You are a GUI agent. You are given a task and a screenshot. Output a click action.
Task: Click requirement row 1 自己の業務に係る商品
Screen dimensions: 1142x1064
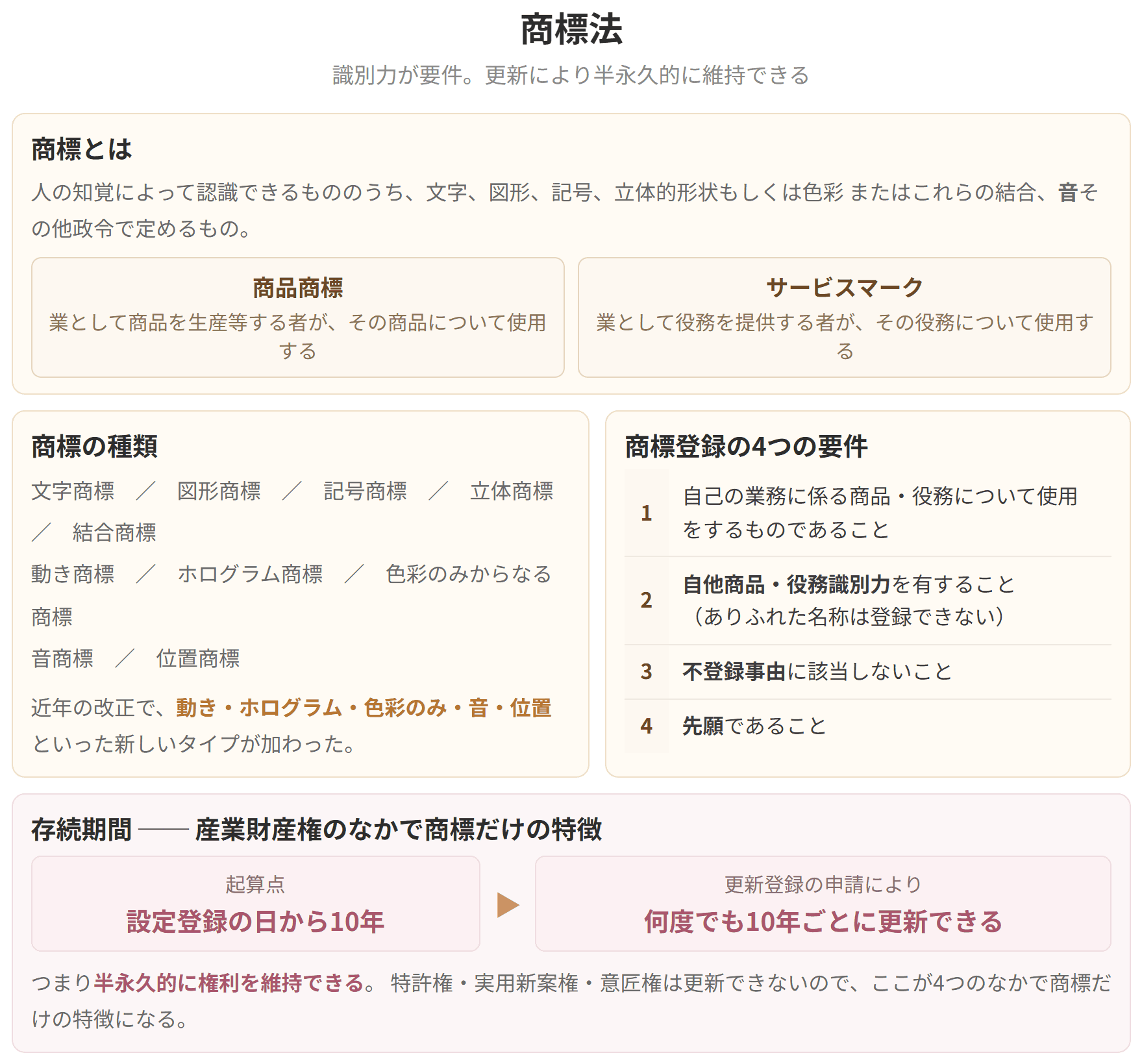(867, 513)
